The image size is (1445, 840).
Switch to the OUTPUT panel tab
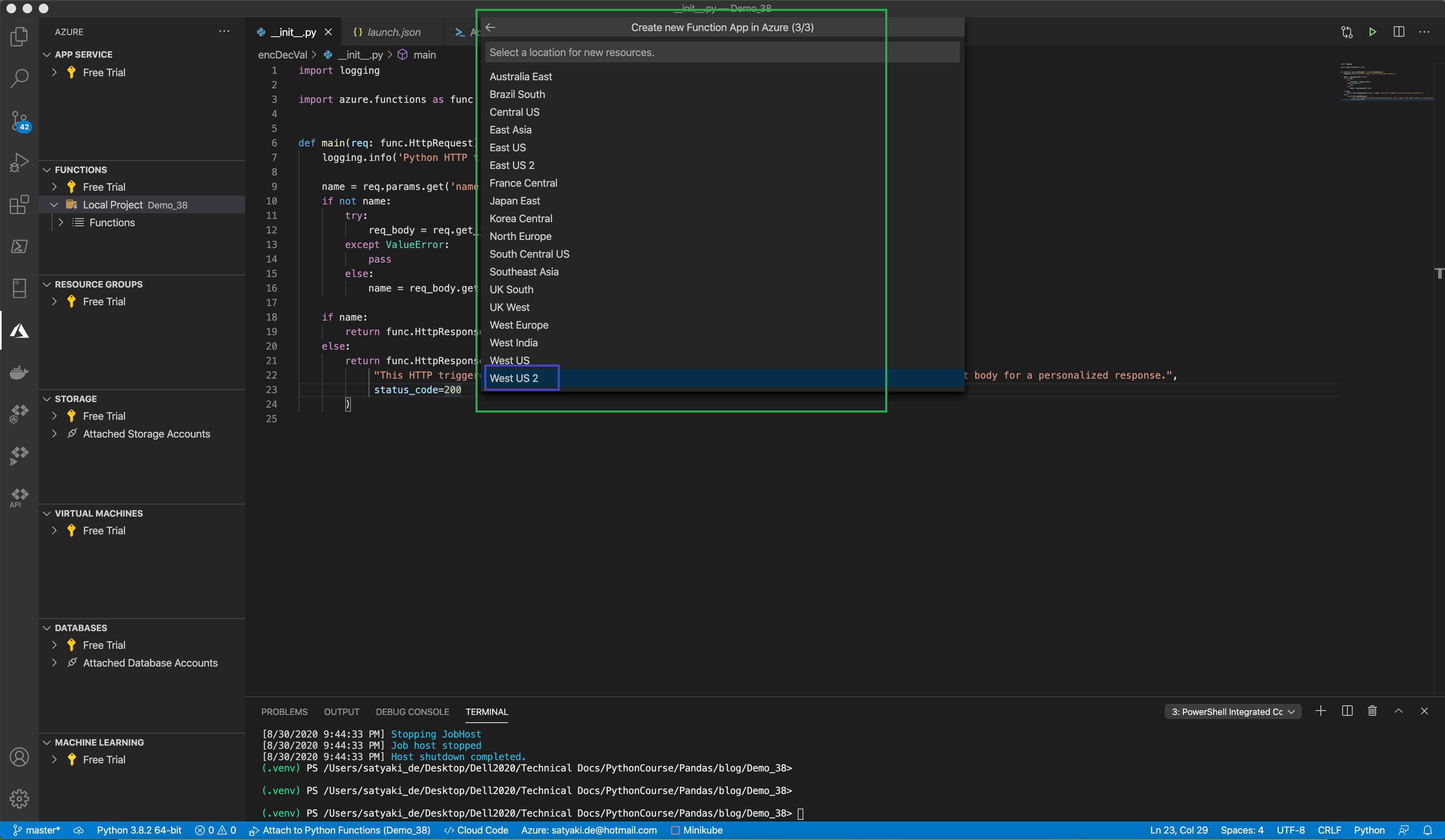point(341,712)
